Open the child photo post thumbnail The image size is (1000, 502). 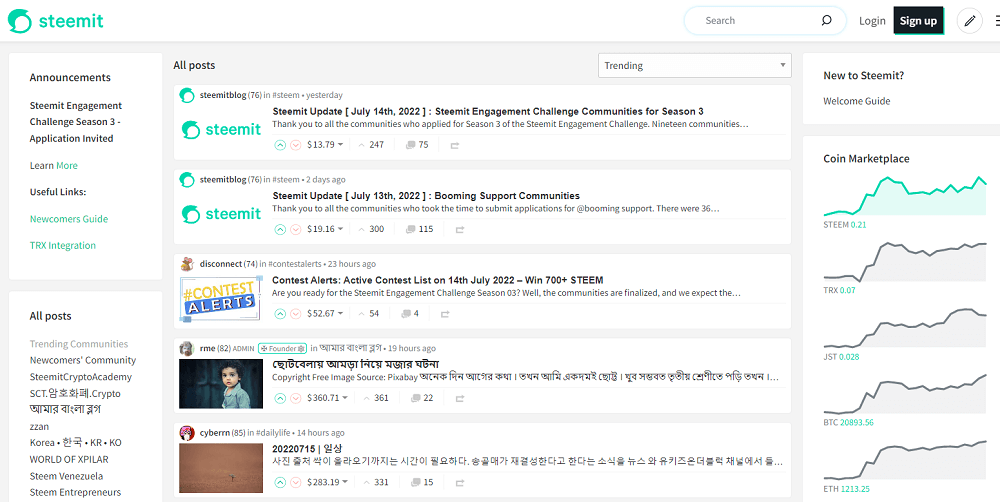click(x=221, y=383)
